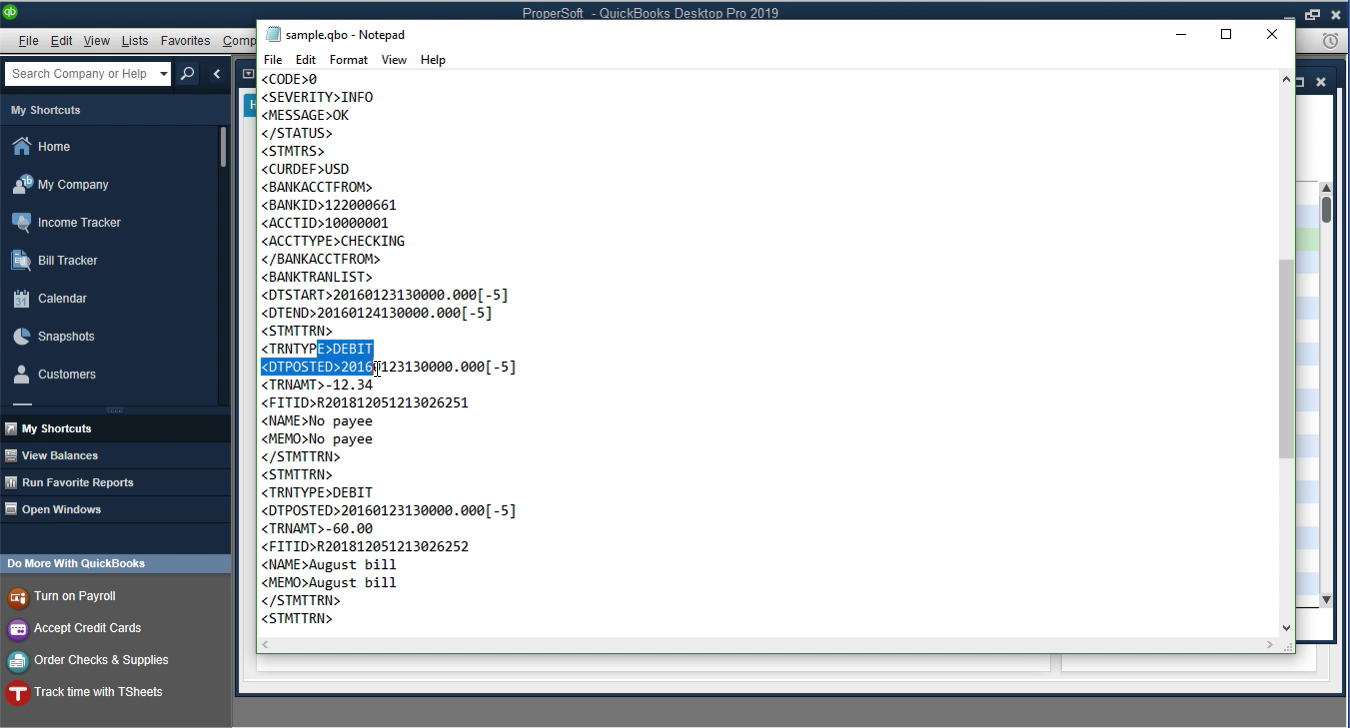Click the QuickBooks logo icon
The height and width of the screenshot is (728, 1350).
10,13
